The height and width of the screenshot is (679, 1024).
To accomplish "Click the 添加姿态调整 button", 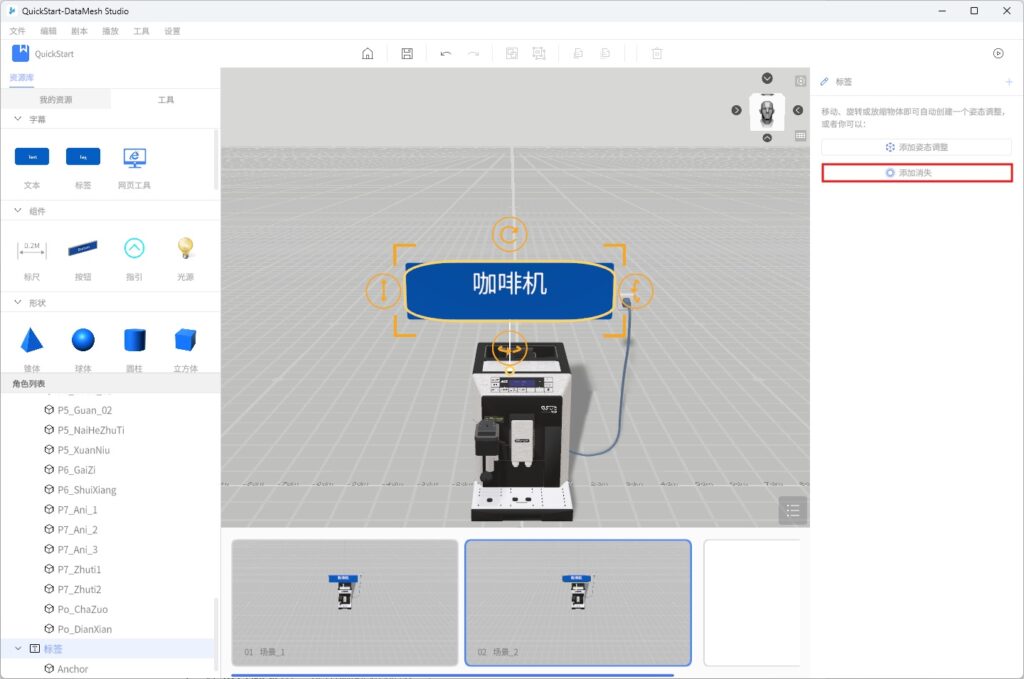I will (x=916, y=147).
